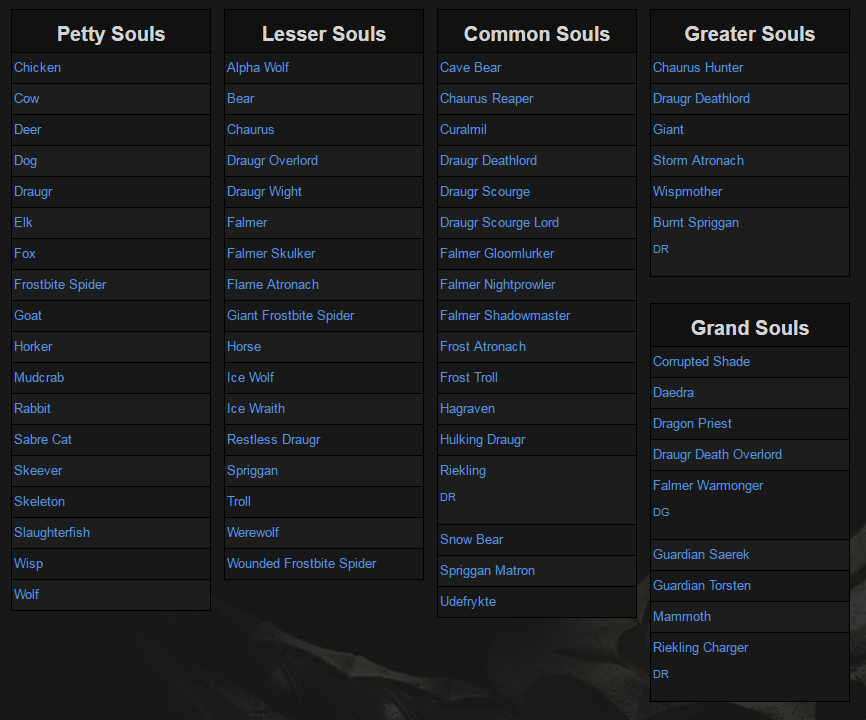The width and height of the screenshot is (866, 720).
Task: Open the Cave Bear link
Action: 470,68
